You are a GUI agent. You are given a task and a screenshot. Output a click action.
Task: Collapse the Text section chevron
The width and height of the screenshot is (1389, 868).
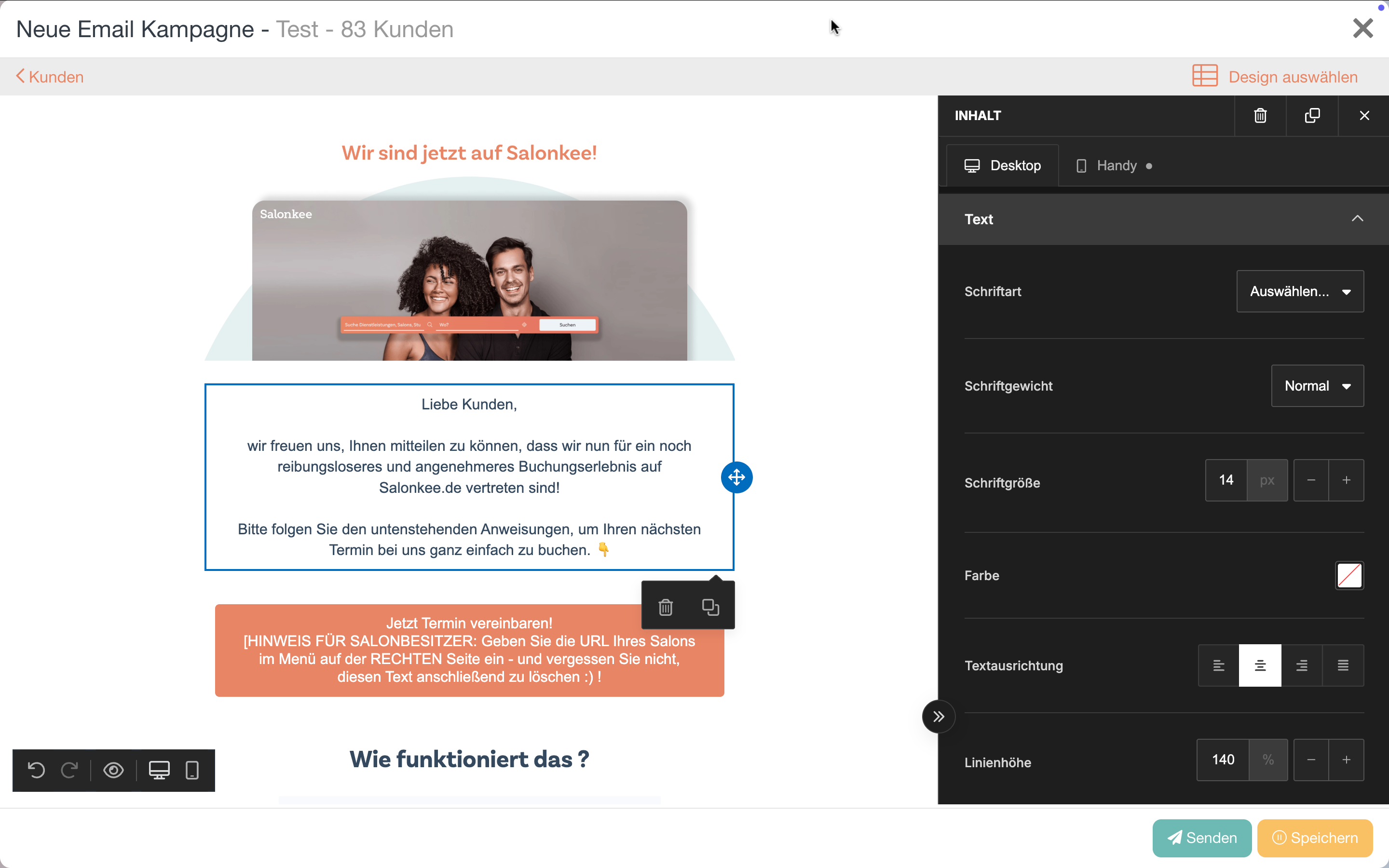pos(1357,219)
